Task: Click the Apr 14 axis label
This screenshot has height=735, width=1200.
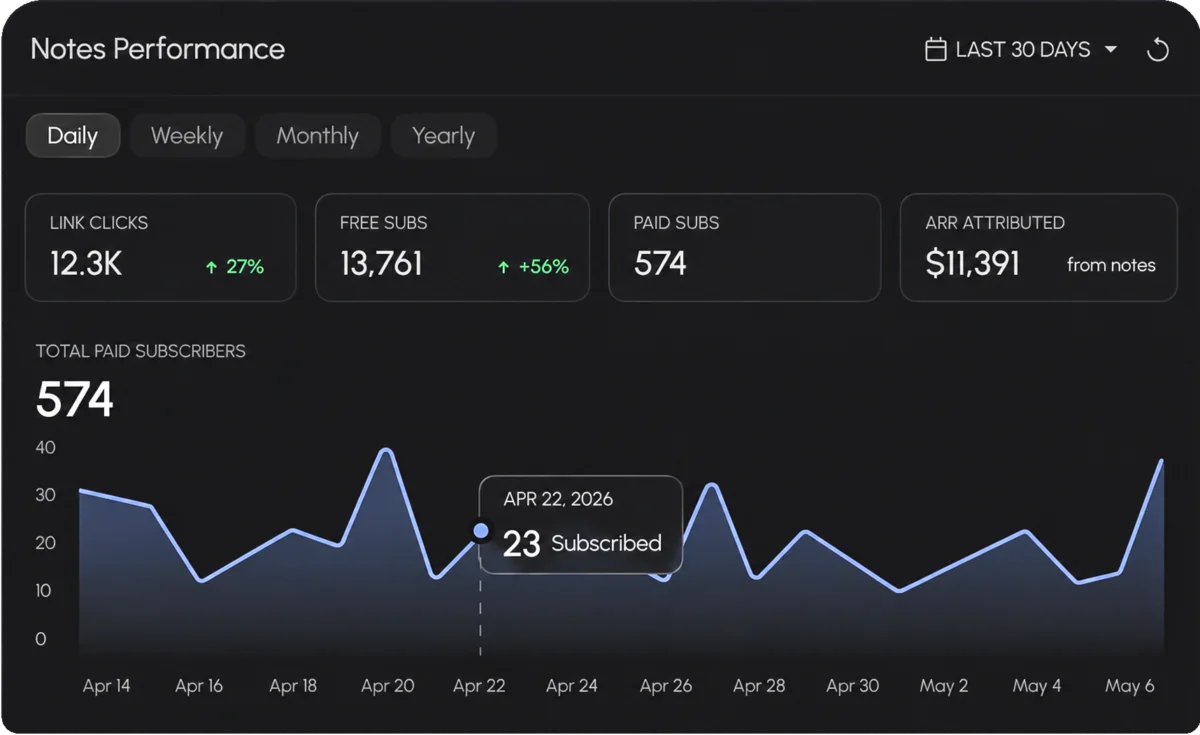Action: (x=106, y=686)
